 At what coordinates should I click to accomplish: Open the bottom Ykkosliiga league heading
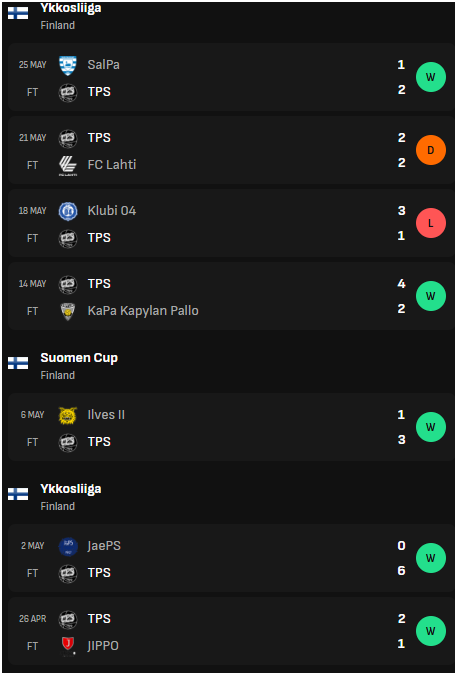(71, 489)
